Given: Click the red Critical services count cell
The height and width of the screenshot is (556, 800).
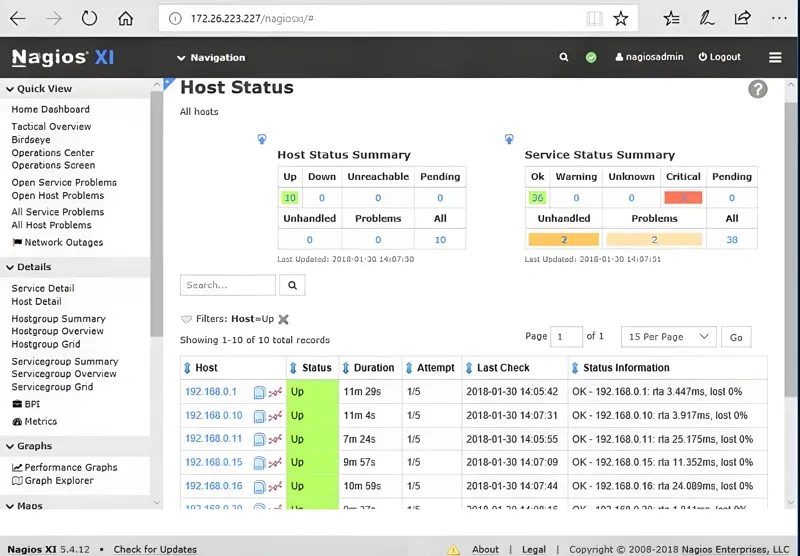Looking at the screenshot, I should click(683, 198).
